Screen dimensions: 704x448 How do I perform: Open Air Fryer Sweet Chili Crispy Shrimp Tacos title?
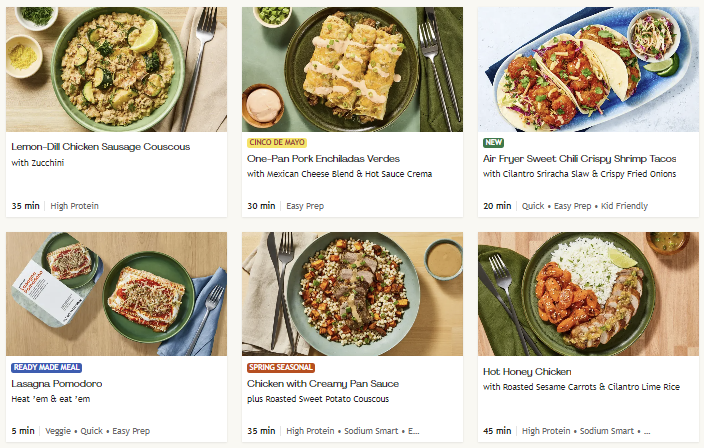click(x=579, y=159)
